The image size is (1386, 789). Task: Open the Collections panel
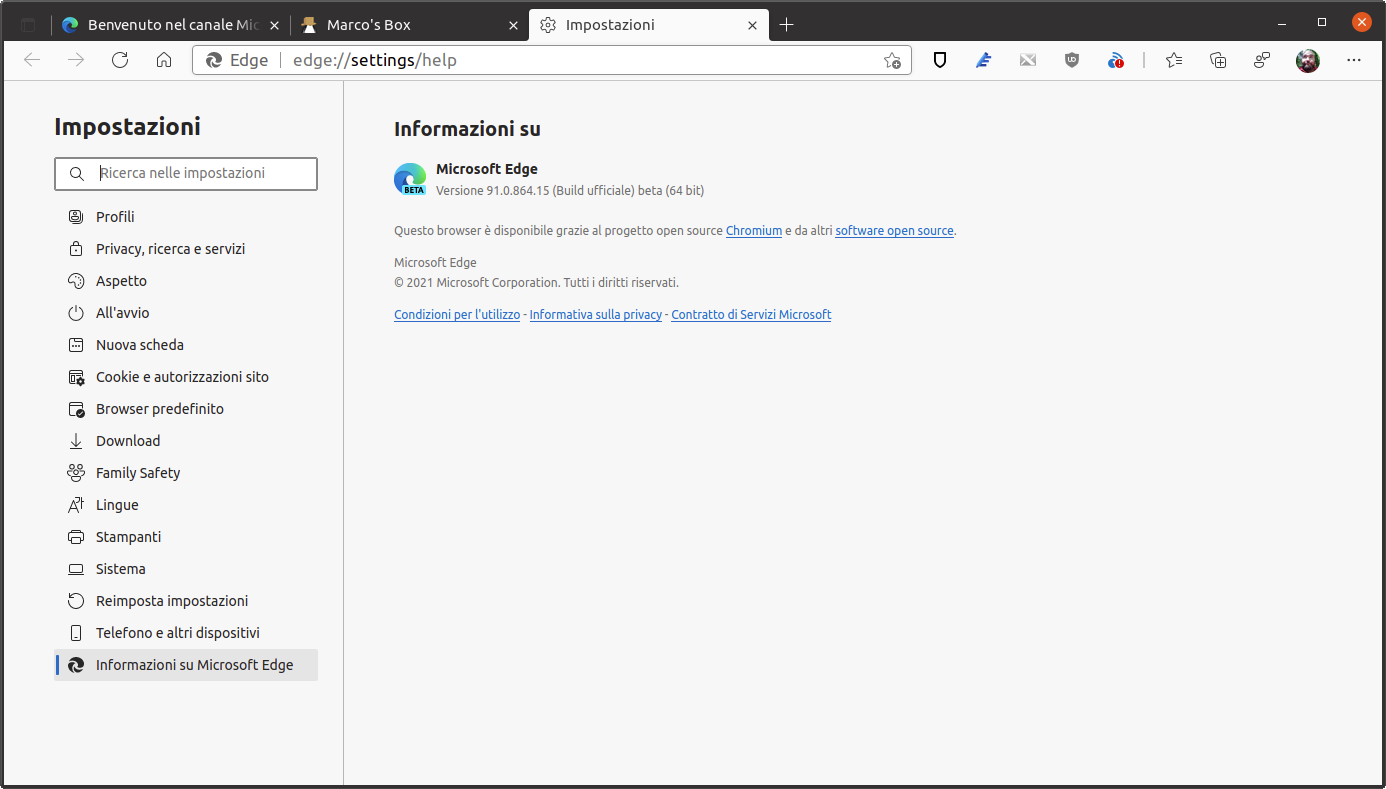(1218, 60)
